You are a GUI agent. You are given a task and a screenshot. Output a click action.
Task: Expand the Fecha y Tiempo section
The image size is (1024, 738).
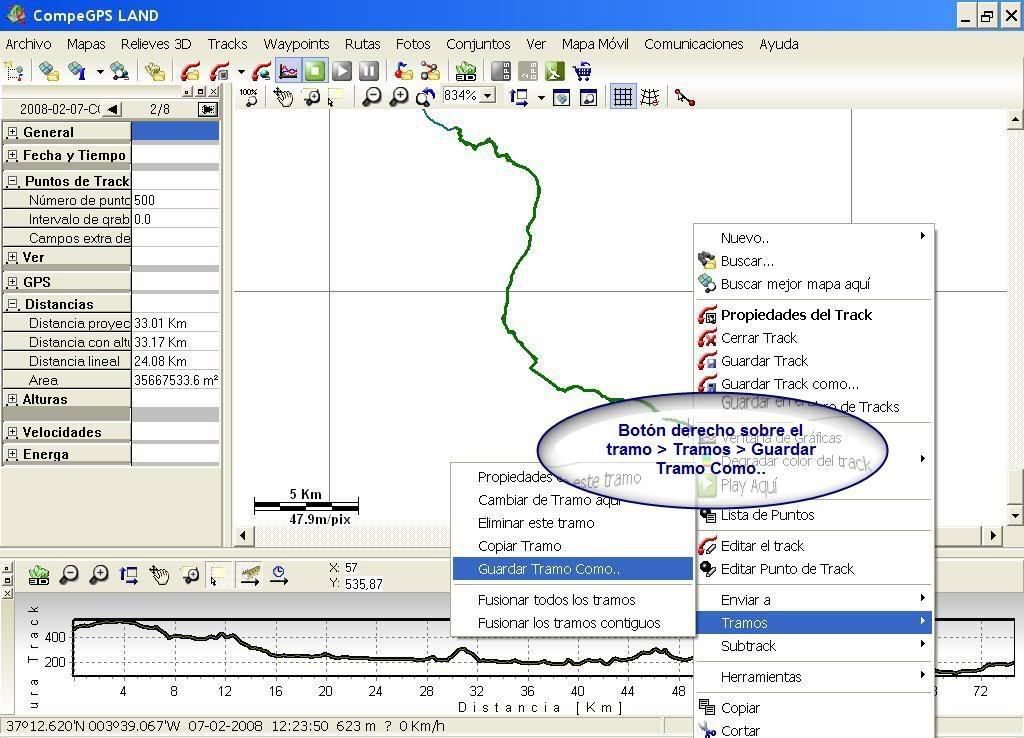pyautogui.click(x=12, y=155)
